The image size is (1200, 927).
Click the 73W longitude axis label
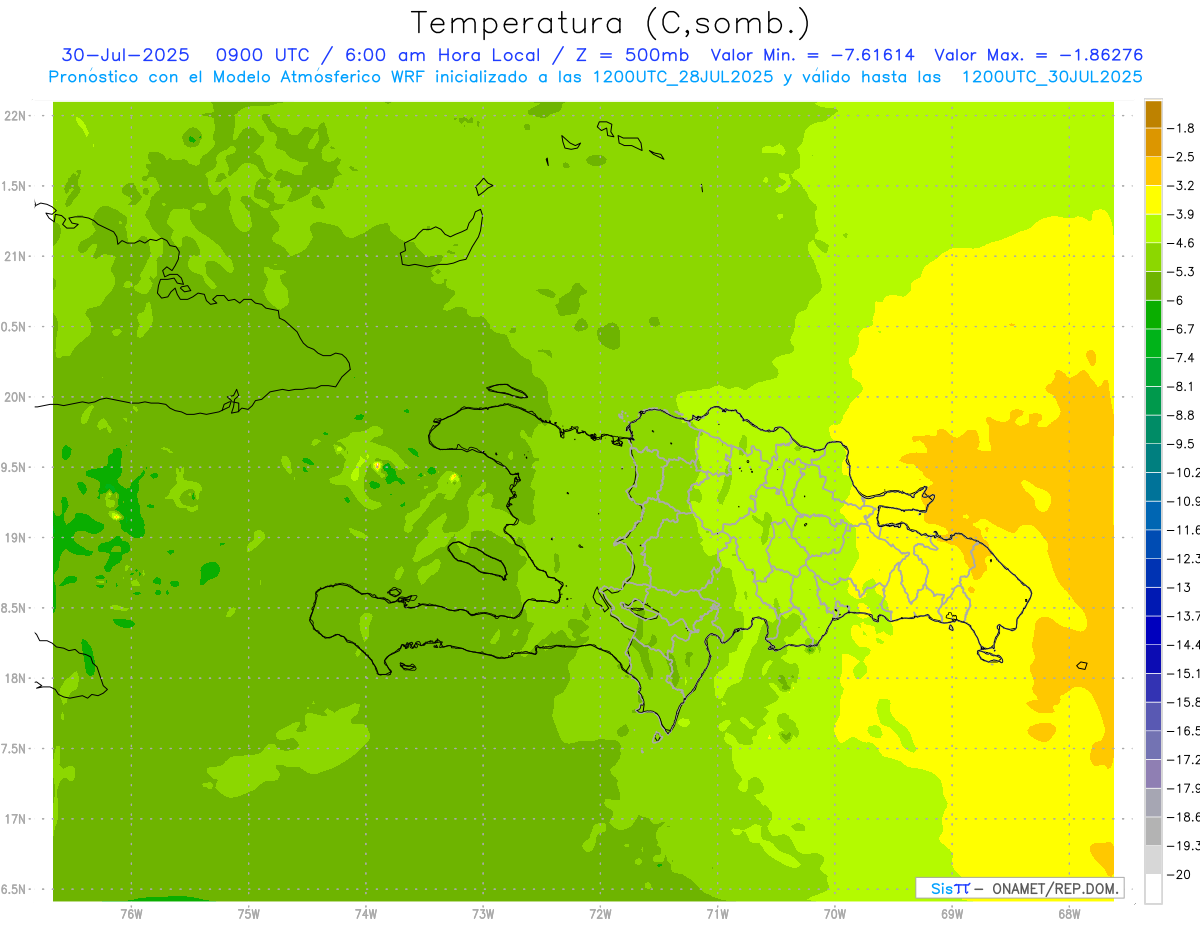pyautogui.click(x=483, y=913)
